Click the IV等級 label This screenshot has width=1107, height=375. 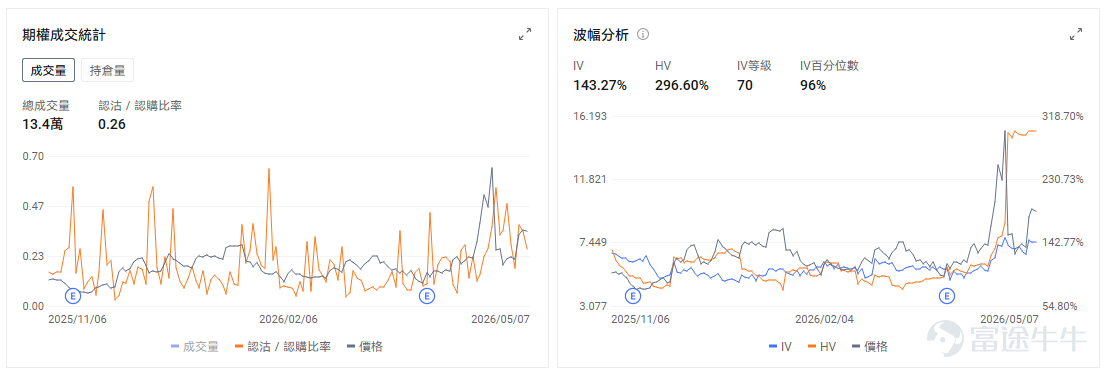(x=754, y=66)
